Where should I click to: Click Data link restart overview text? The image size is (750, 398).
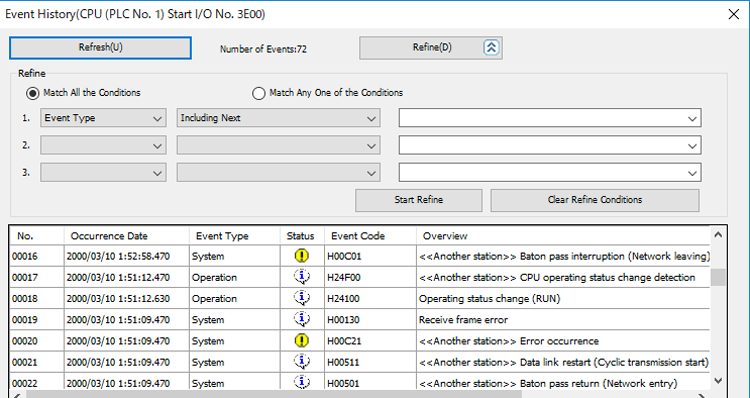tap(563, 362)
